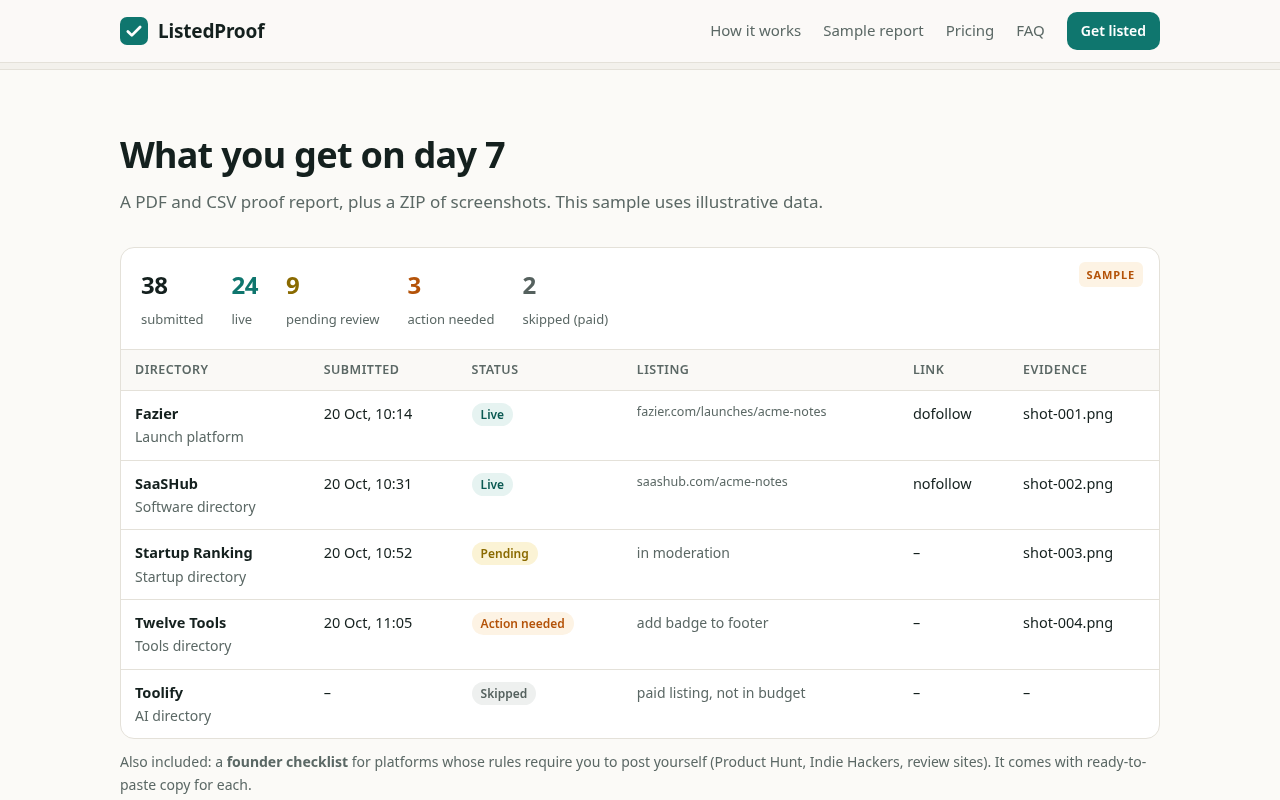Viewport: 1280px width, 800px height.
Task: Click the Live status badge for Fazier
Action: (x=492, y=415)
